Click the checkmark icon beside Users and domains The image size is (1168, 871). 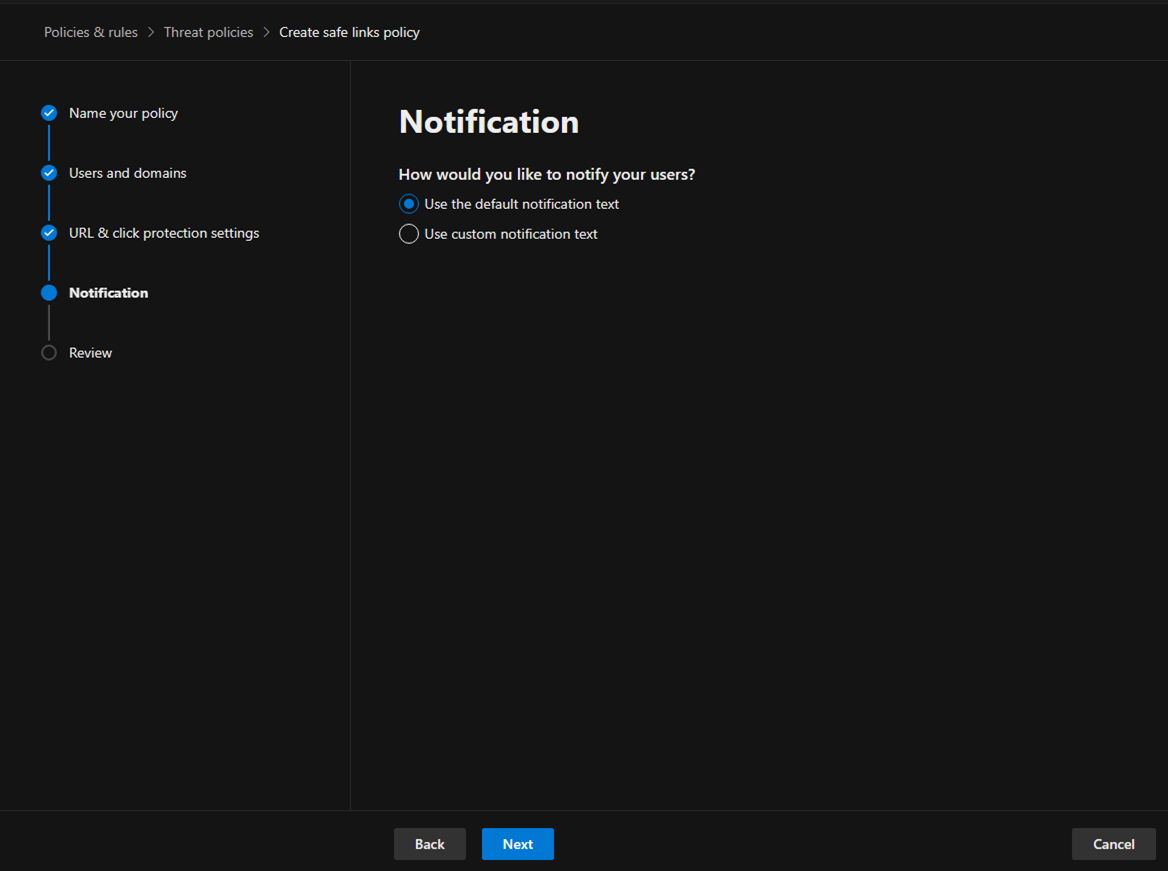pos(49,173)
